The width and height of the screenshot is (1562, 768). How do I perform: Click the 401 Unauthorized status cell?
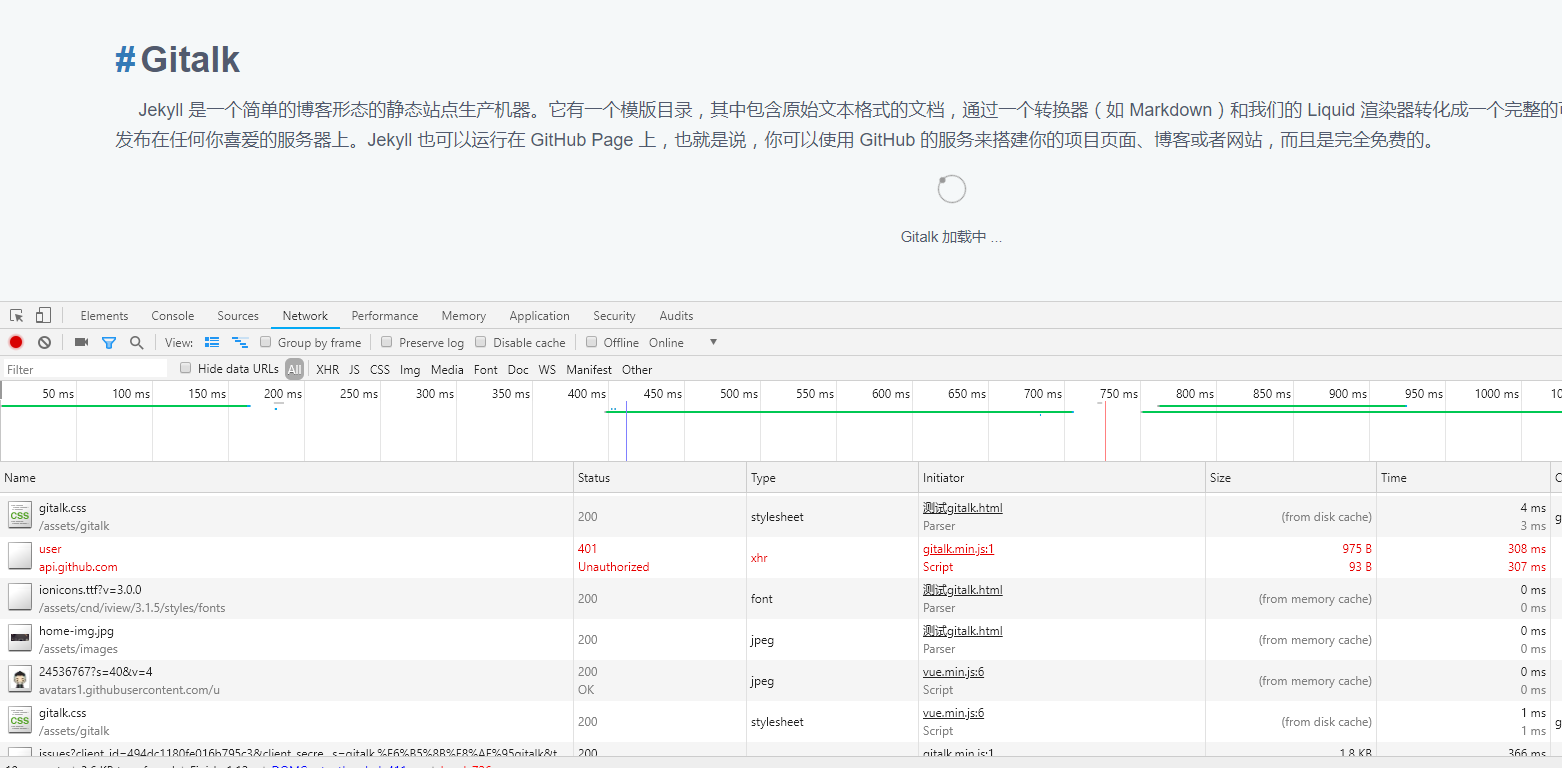[660, 558]
